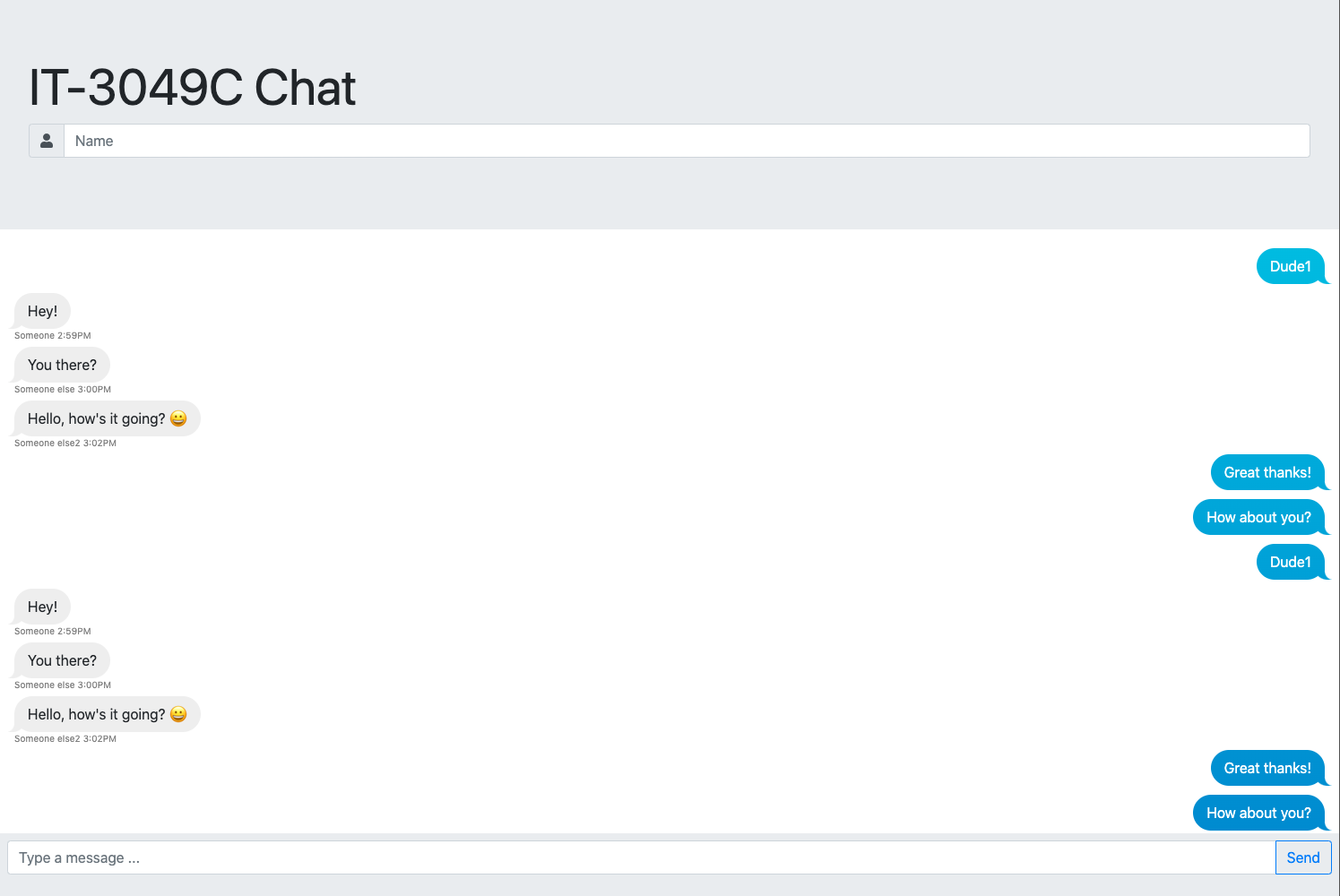Image resolution: width=1340 pixels, height=896 pixels.
Task: Select the second Dude1 blue bubble
Action: pyautogui.click(x=1291, y=562)
